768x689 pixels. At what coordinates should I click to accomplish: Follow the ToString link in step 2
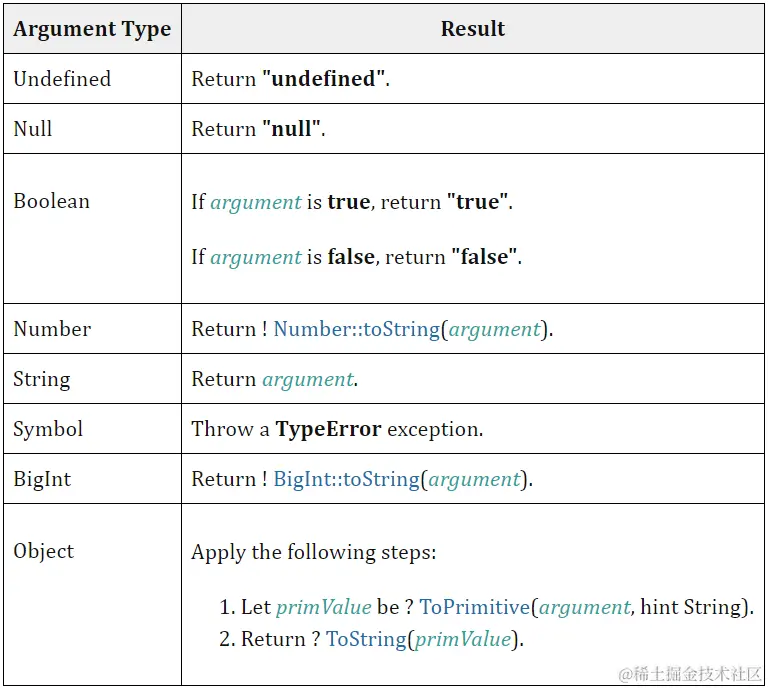[366, 639]
